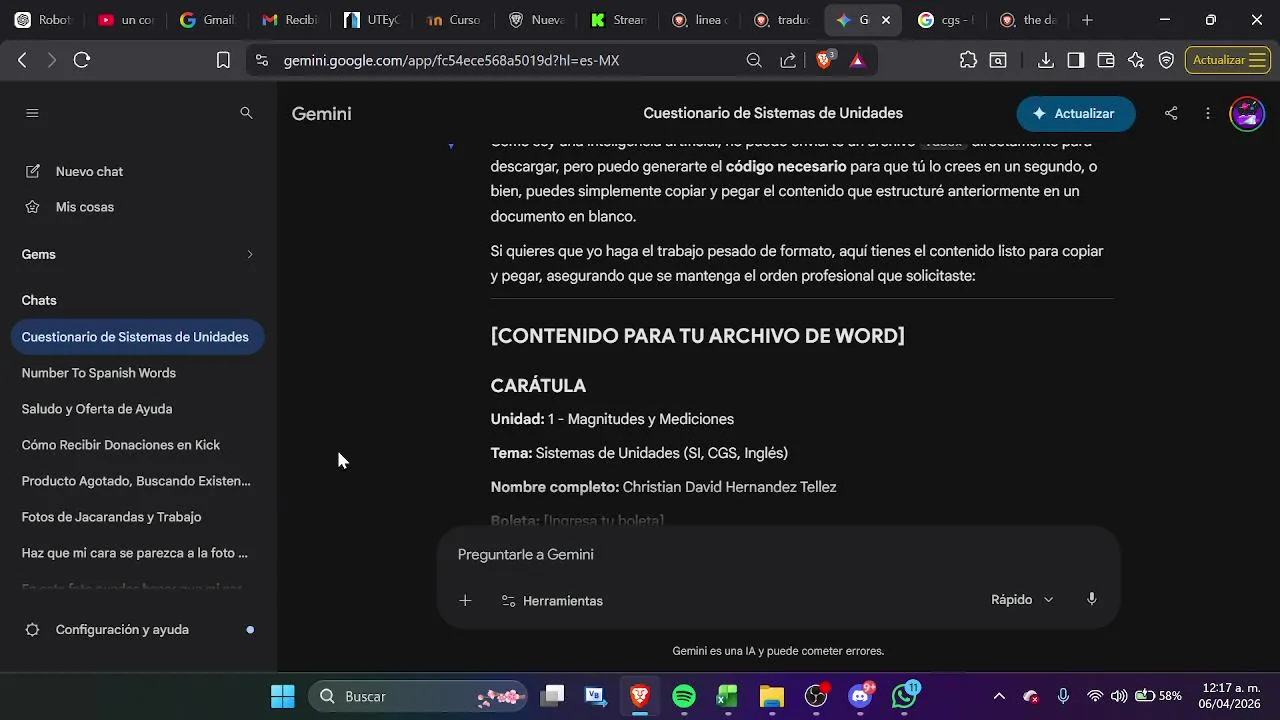Switch to the Gmail browser tab
Viewport: 1280px width, 720px height.
point(207,20)
